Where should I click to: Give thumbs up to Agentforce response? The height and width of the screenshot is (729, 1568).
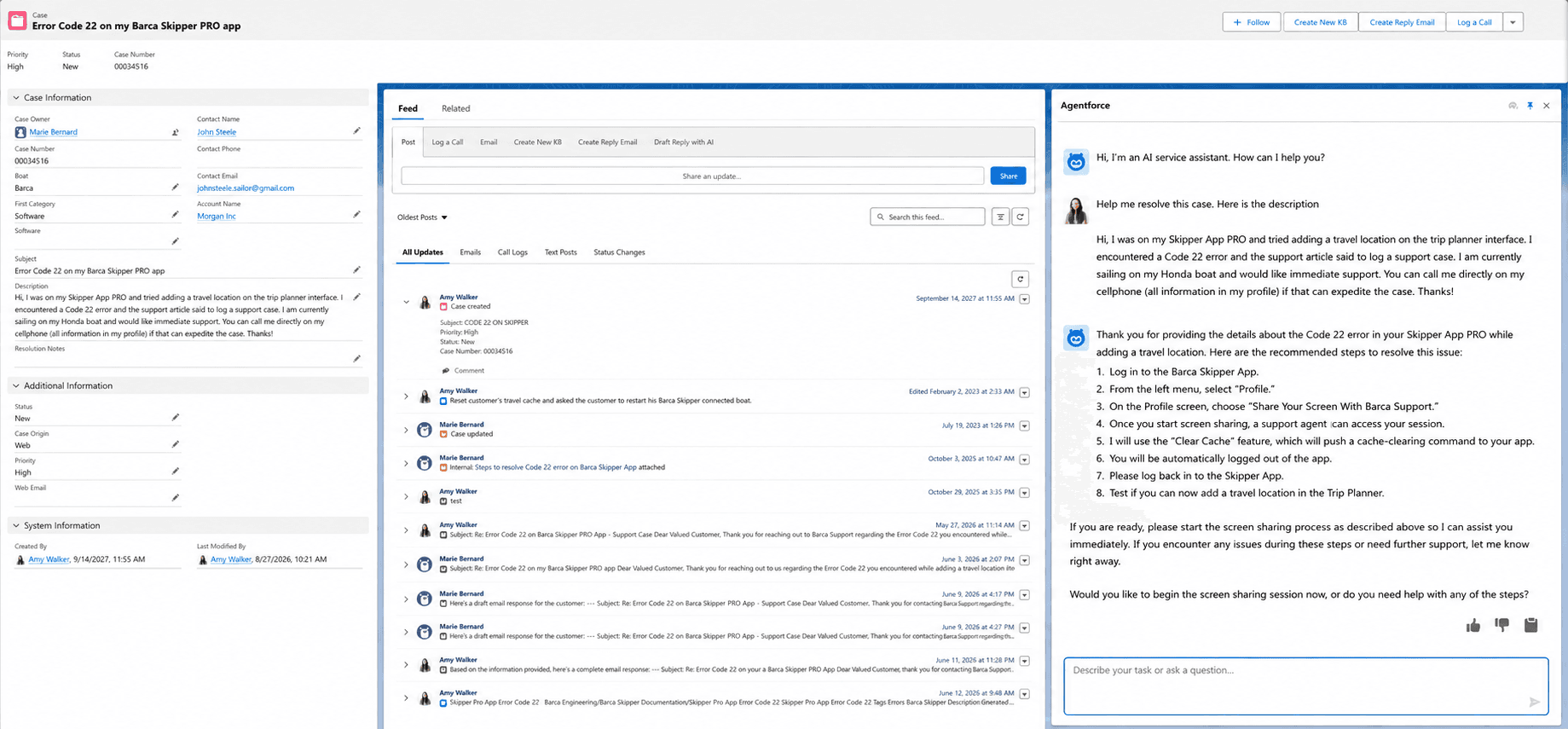(1473, 626)
